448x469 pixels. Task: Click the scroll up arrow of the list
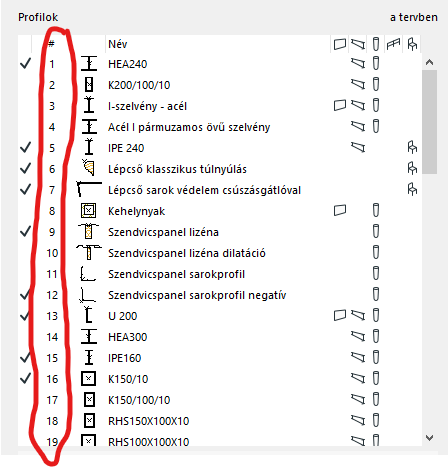click(x=429, y=62)
